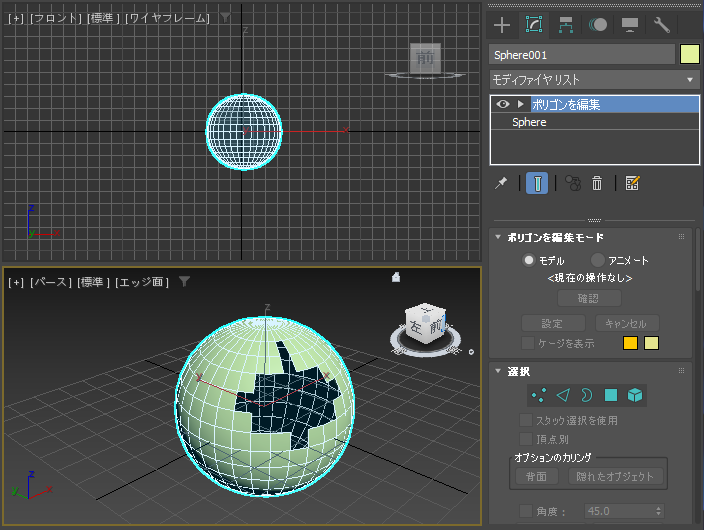Select the Border sub-object level icon
This screenshot has width=704, height=530.
click(587, 395)
